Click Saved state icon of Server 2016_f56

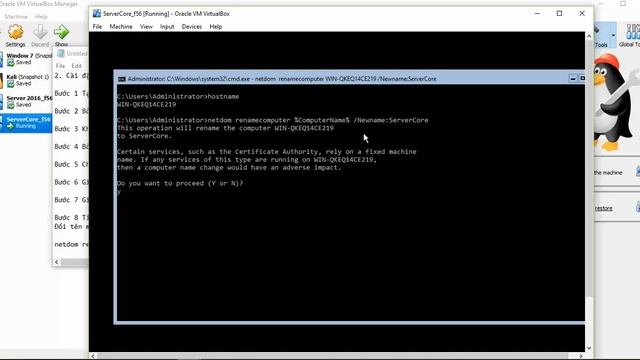click(x=11, y=105)
